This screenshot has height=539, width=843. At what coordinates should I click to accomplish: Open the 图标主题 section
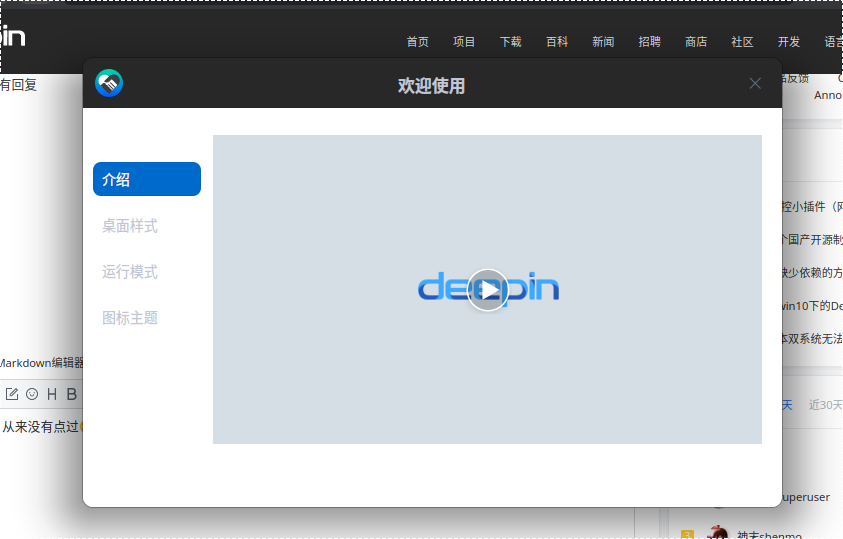[x=130, y=318]
